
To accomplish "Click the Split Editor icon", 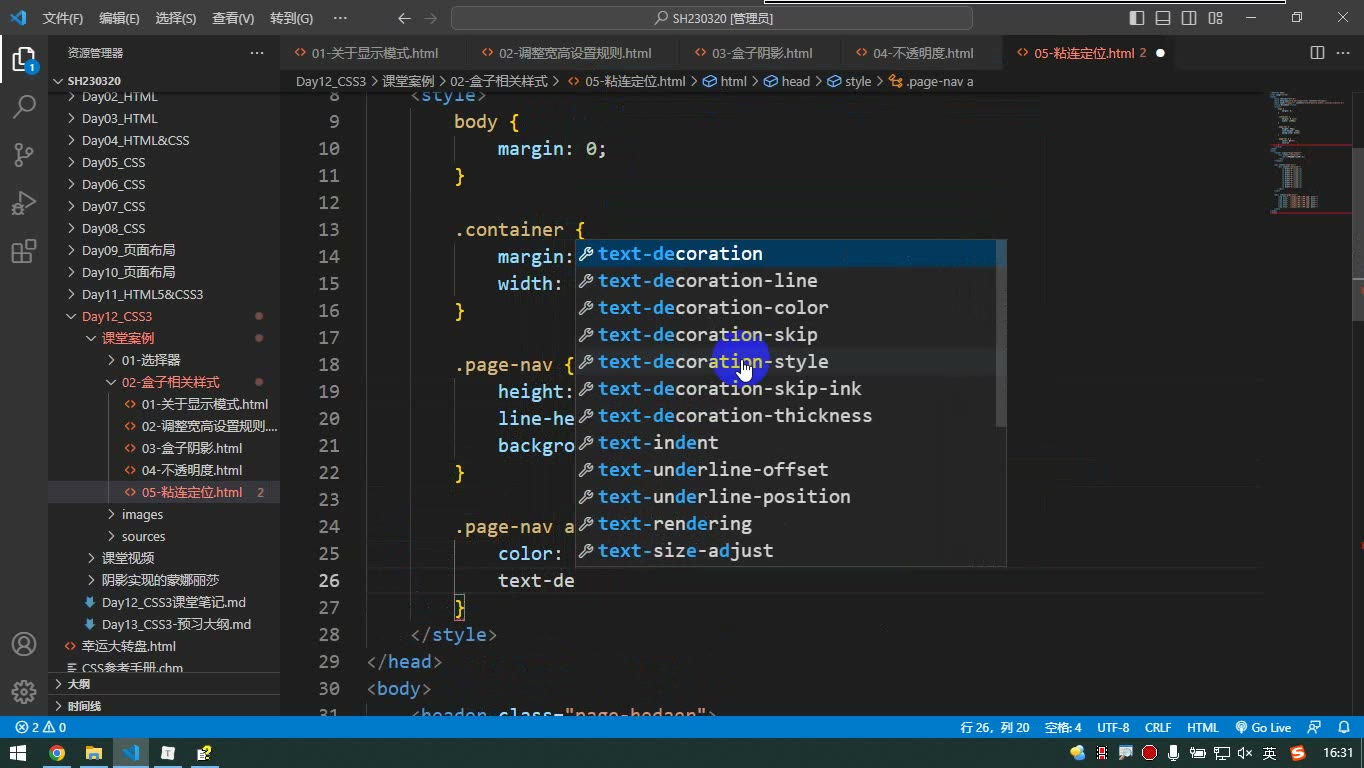I will click(x=1317, y=53).
